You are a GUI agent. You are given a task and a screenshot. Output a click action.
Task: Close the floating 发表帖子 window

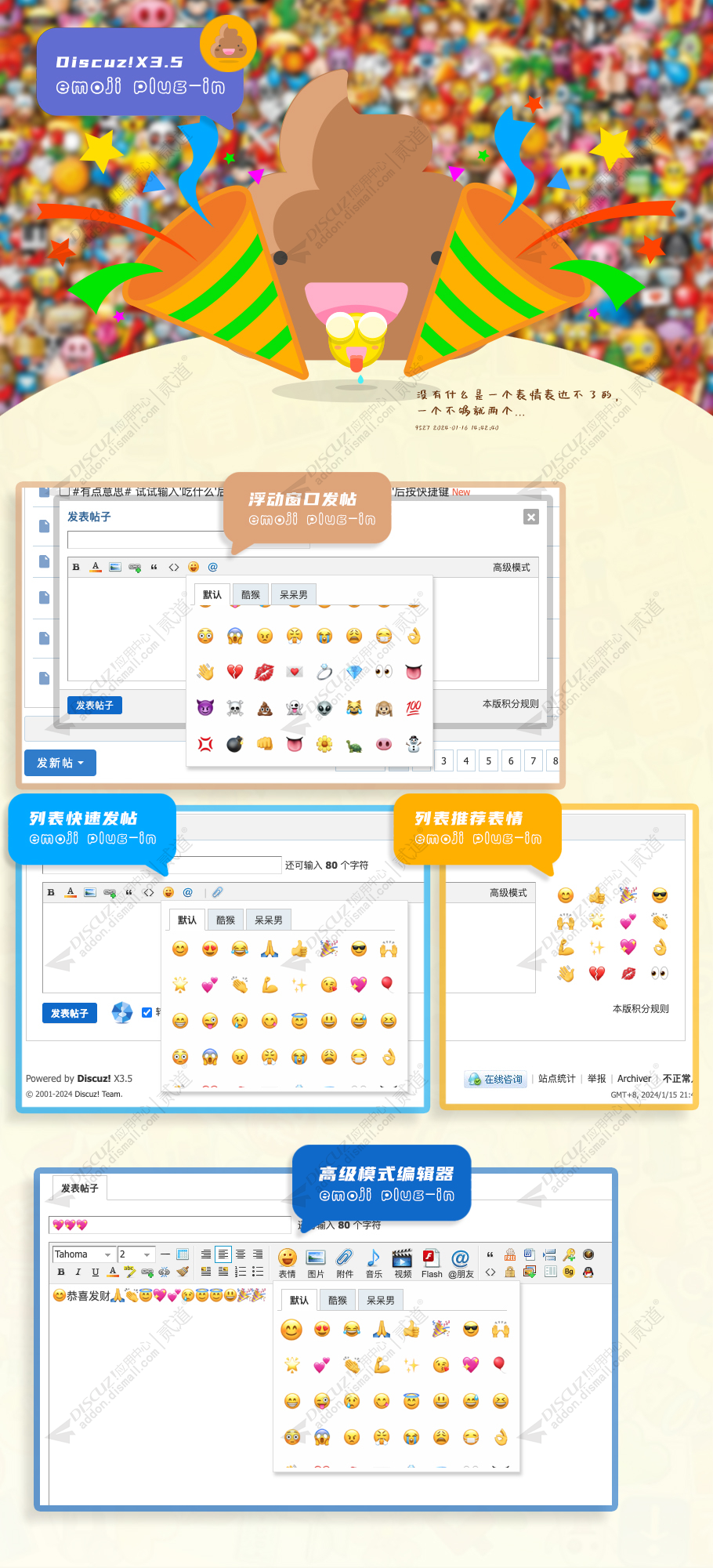point(531,517)
